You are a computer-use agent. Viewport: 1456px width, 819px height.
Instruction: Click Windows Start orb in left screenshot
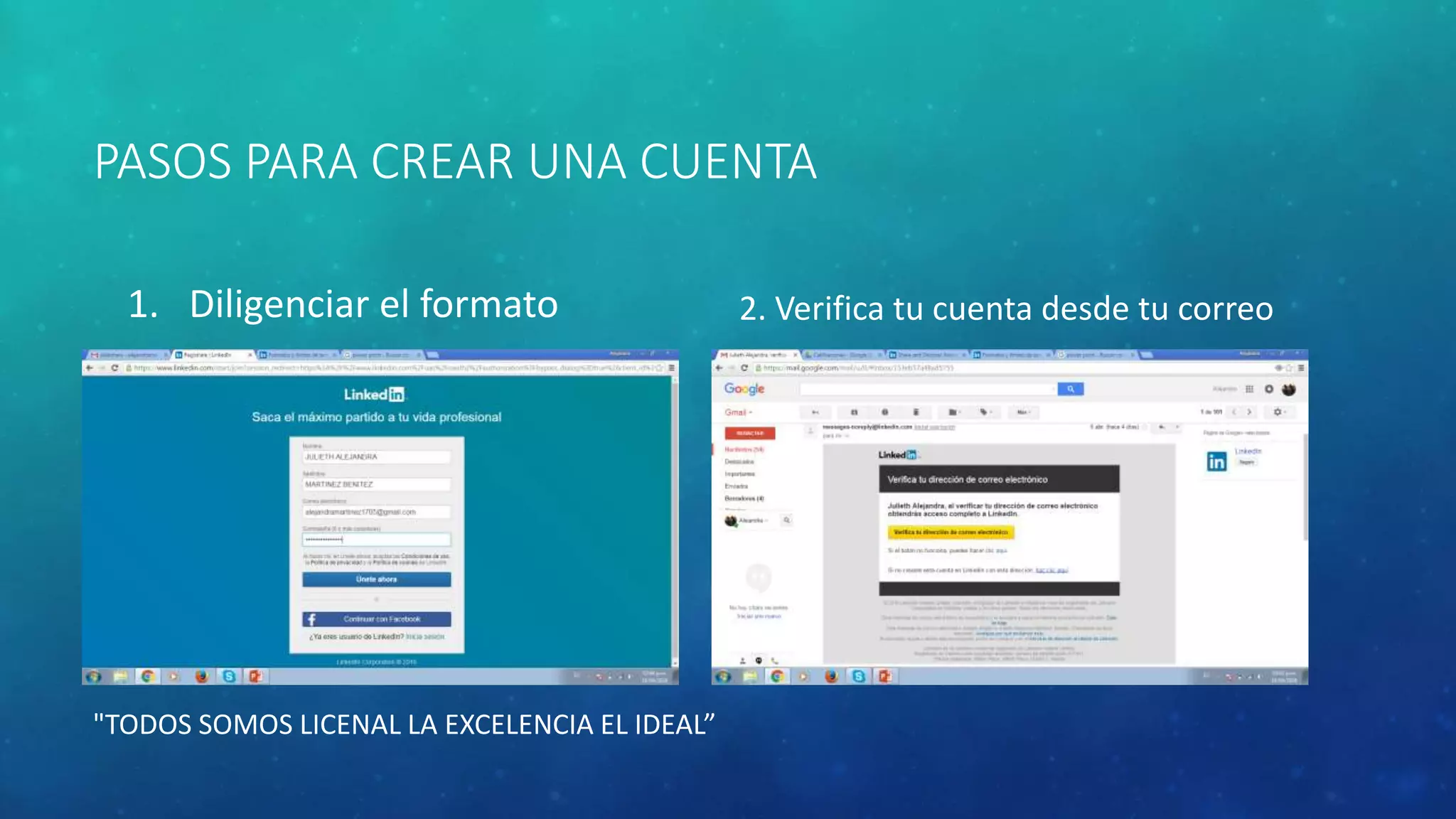(94, 676)
